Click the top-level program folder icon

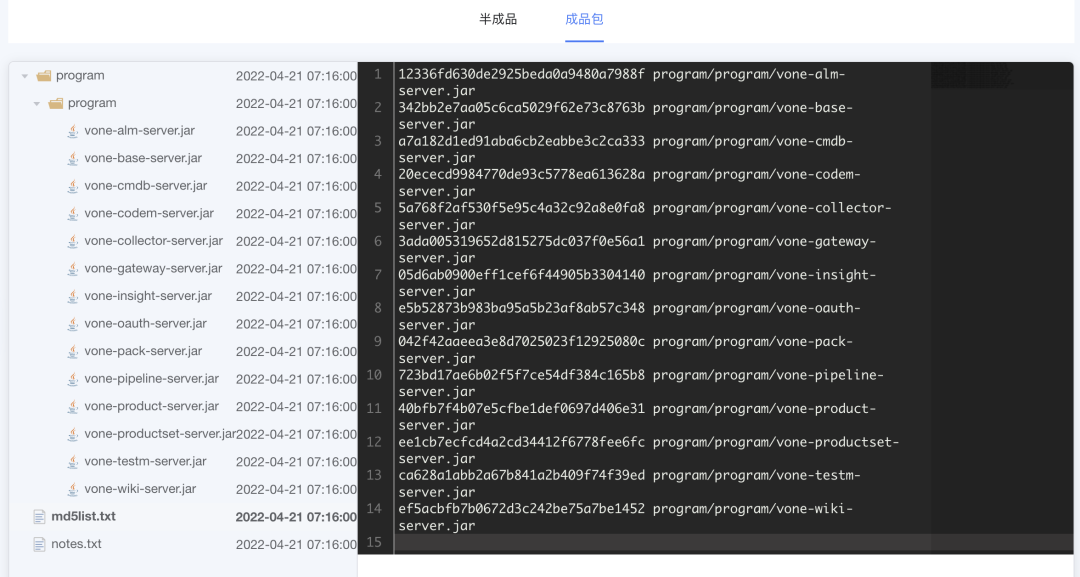tap(44, 74)
